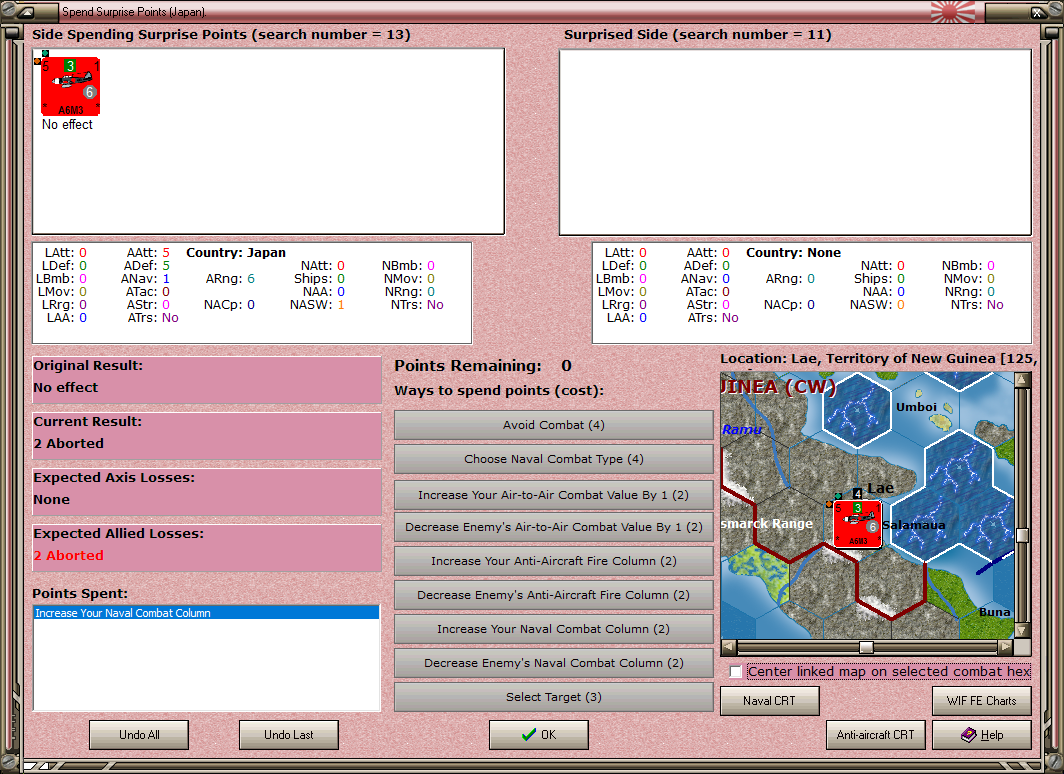Click the Avoid Combat (4) button
The height and width of the screenshot is (774, 1064).
(x=554, y=425)
